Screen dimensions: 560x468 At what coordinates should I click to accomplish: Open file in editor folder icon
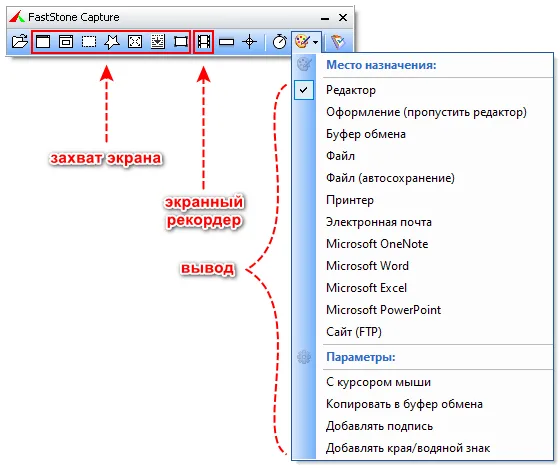[x=20, y=41]
